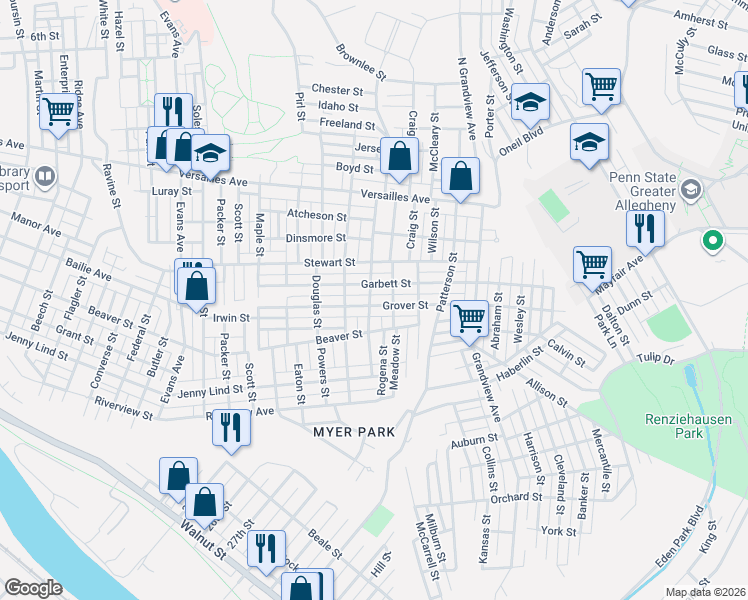Select the McCarrell St label

427,551
